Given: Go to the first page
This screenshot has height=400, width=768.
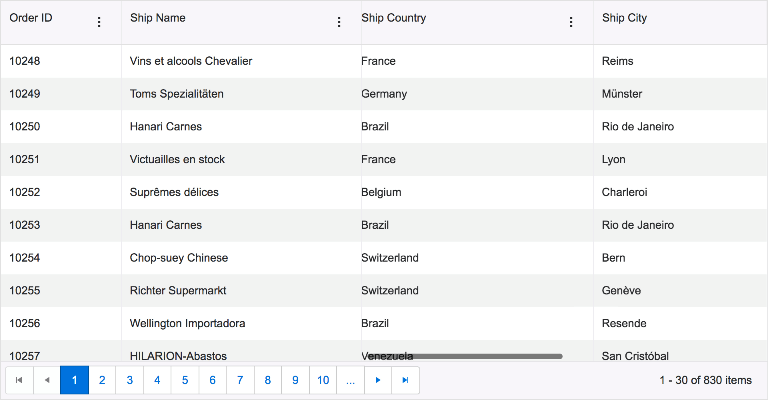Looking at the screenshot, I should (x=19, y=380).
